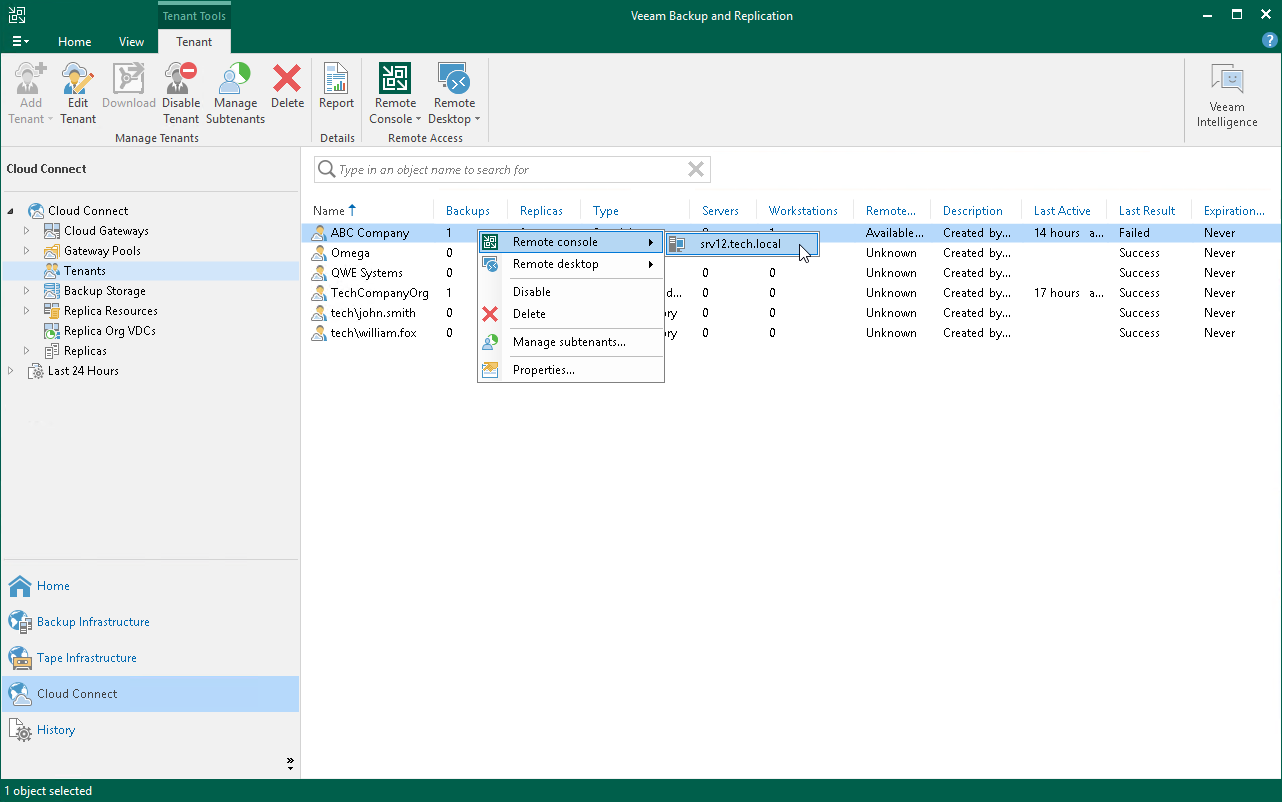This screenshot has width=1282, height=802.
Task: Switch to the Home ribbon tab
Action: (74, 41)
